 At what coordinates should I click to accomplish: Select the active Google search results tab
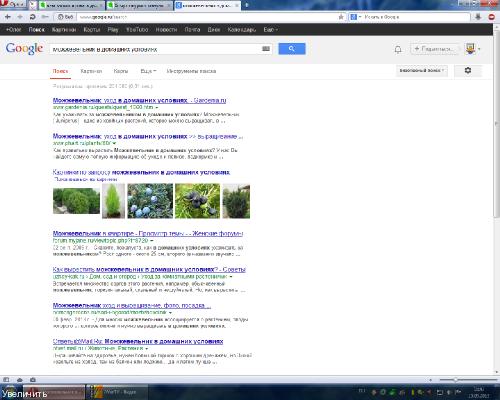click(x=207, y=5)
